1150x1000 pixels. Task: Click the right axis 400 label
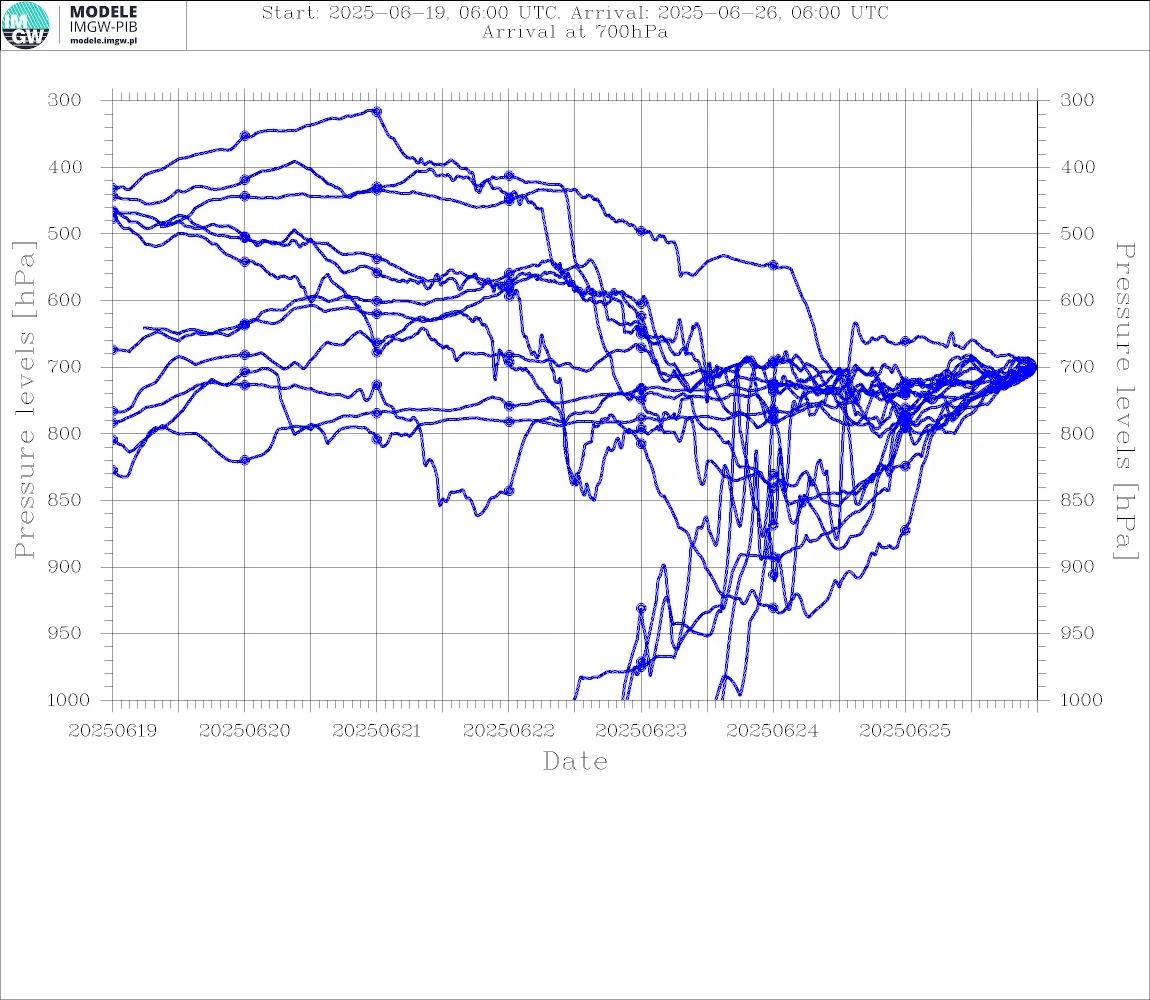[x=1077, y=167]
